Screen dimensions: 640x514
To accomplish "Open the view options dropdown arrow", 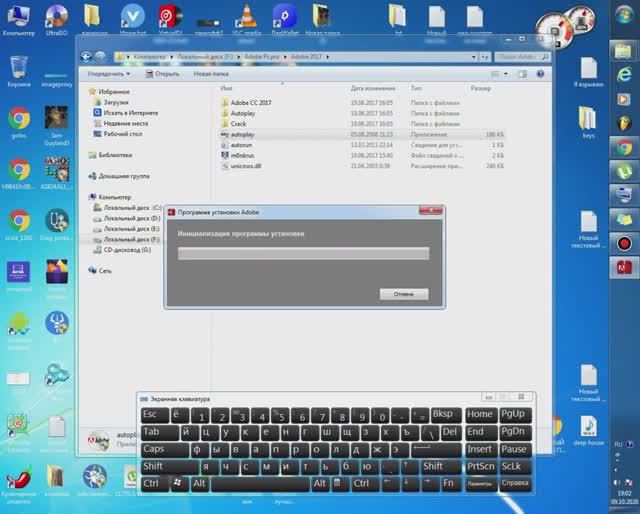I will click(506, 74).
